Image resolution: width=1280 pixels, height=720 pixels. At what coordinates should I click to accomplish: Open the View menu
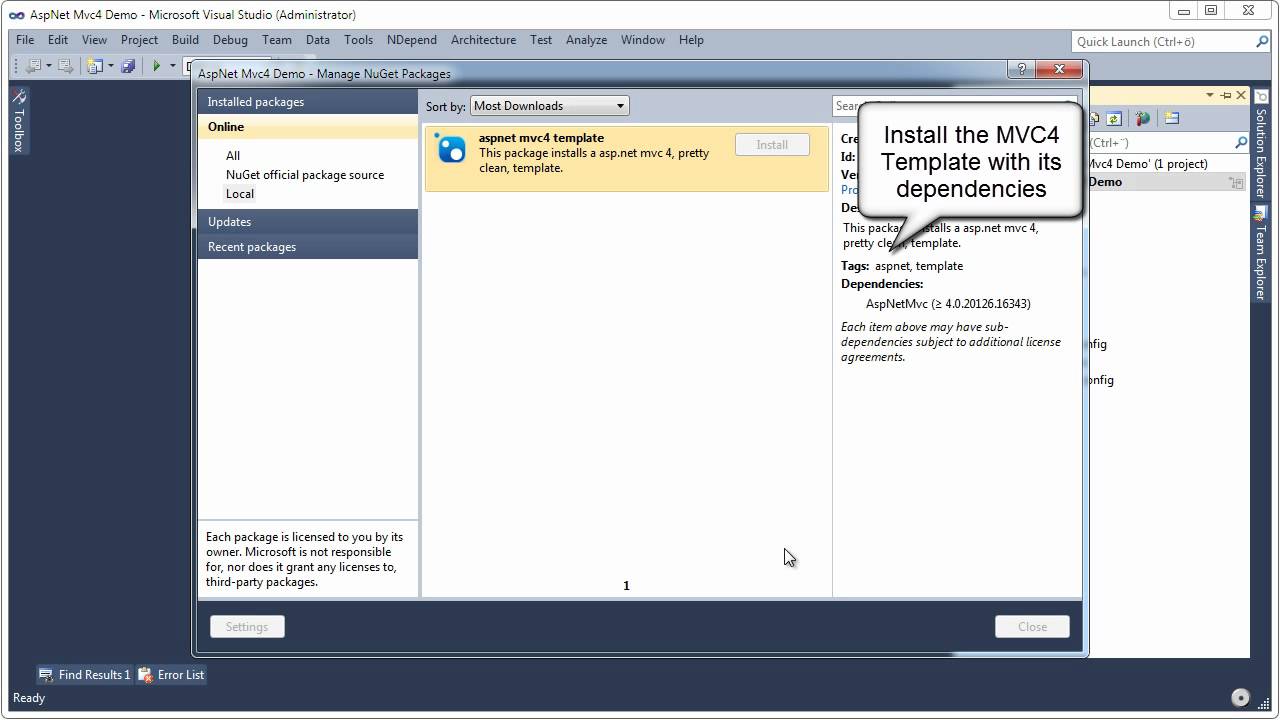(x=94, y=40)
